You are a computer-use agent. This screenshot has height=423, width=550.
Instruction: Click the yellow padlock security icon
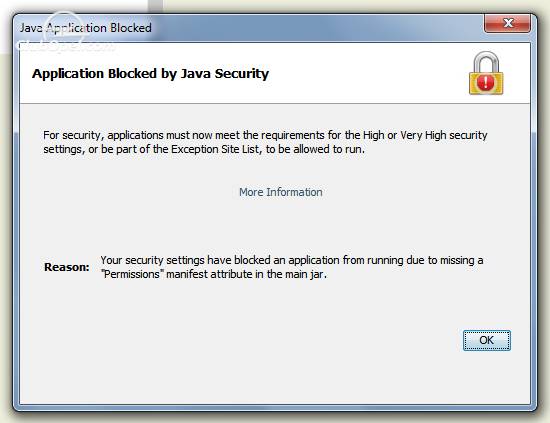pos(486,73)
